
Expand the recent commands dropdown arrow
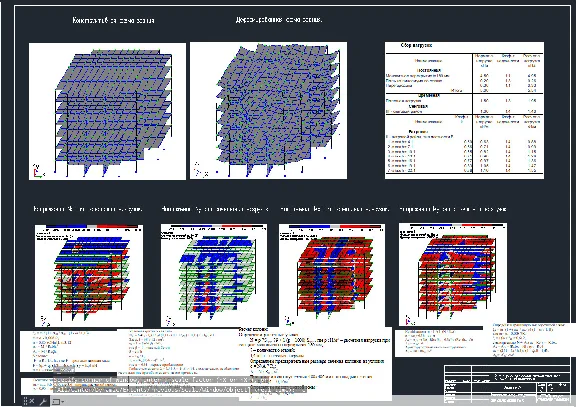point(63,402)
